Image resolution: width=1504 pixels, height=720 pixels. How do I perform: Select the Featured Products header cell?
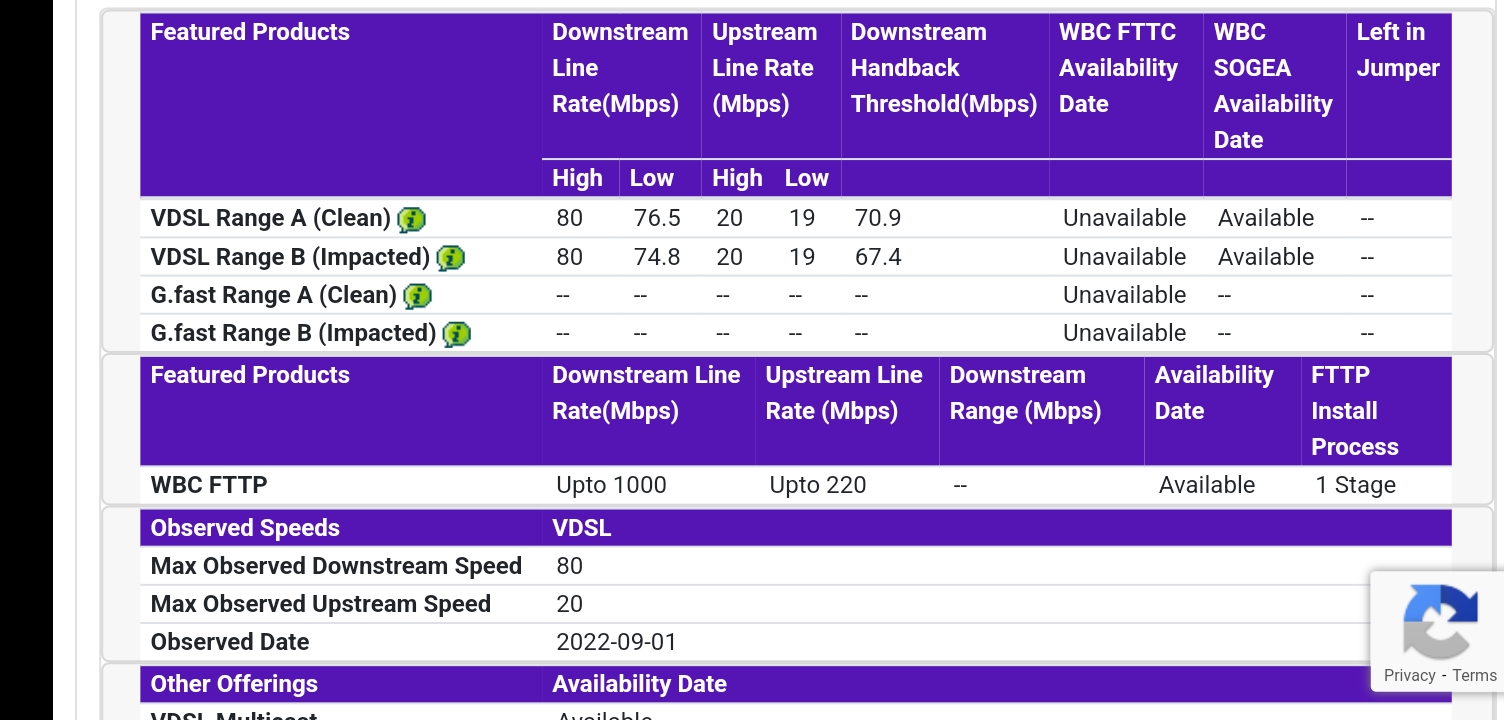(250, 31)
